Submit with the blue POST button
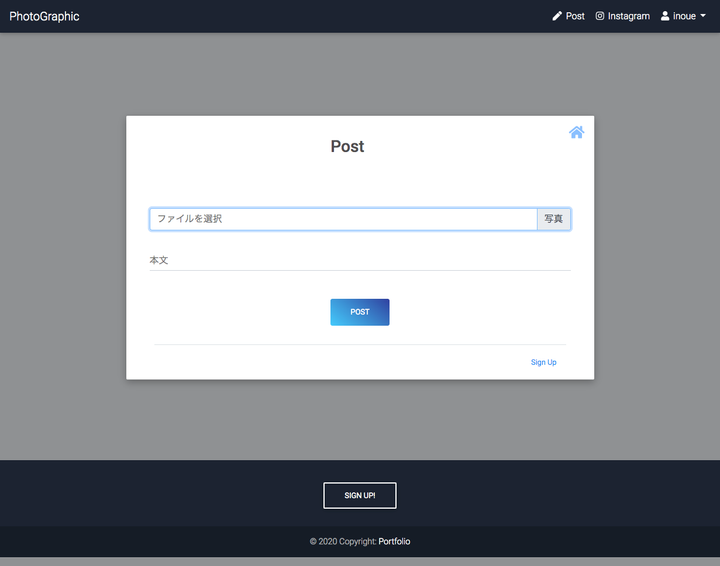 [360, 312]
